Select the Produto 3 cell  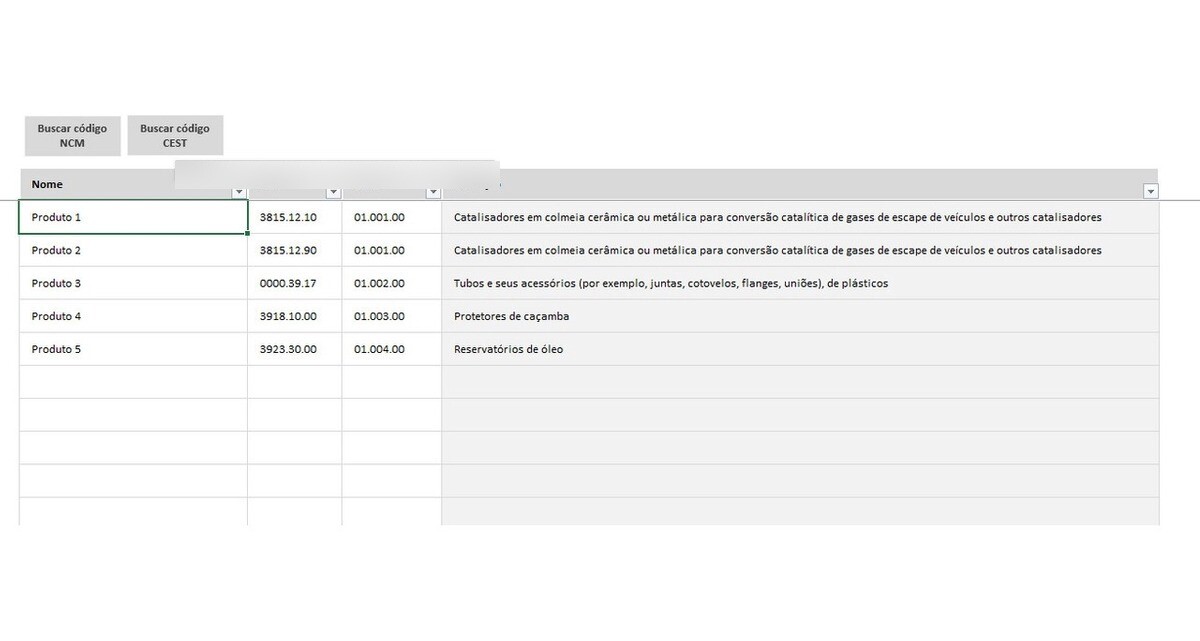(133, 283)
